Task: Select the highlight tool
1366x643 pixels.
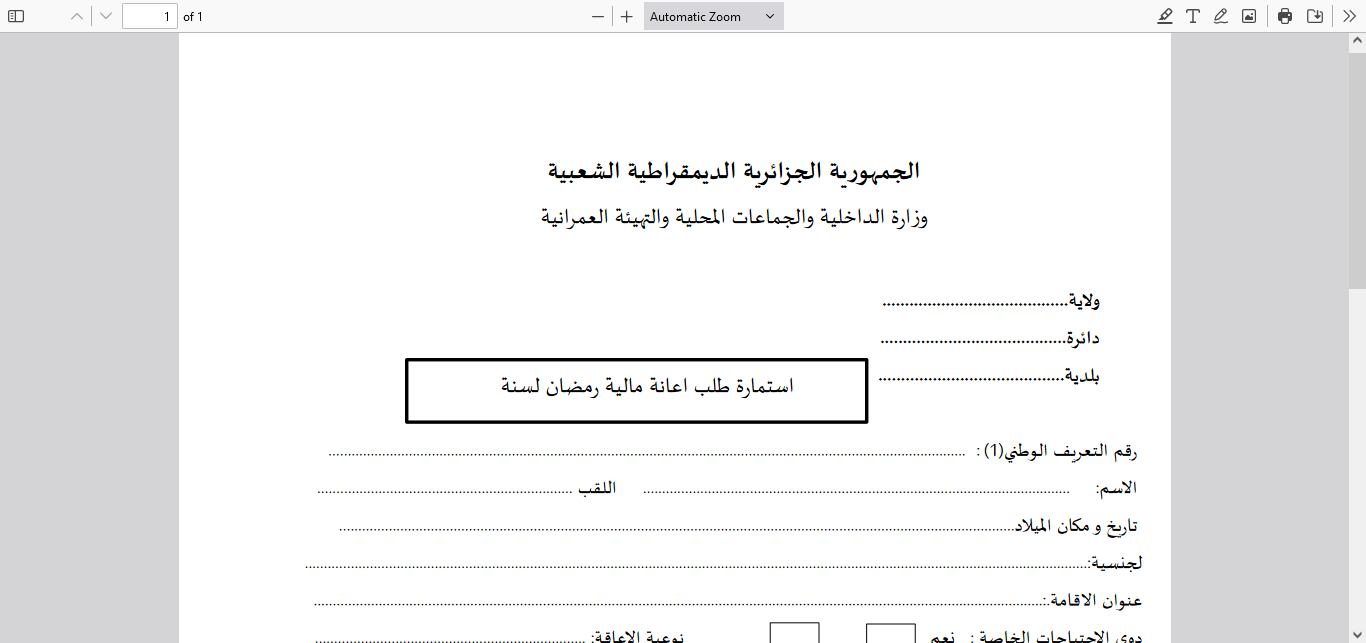Action: pos(1164,16)
